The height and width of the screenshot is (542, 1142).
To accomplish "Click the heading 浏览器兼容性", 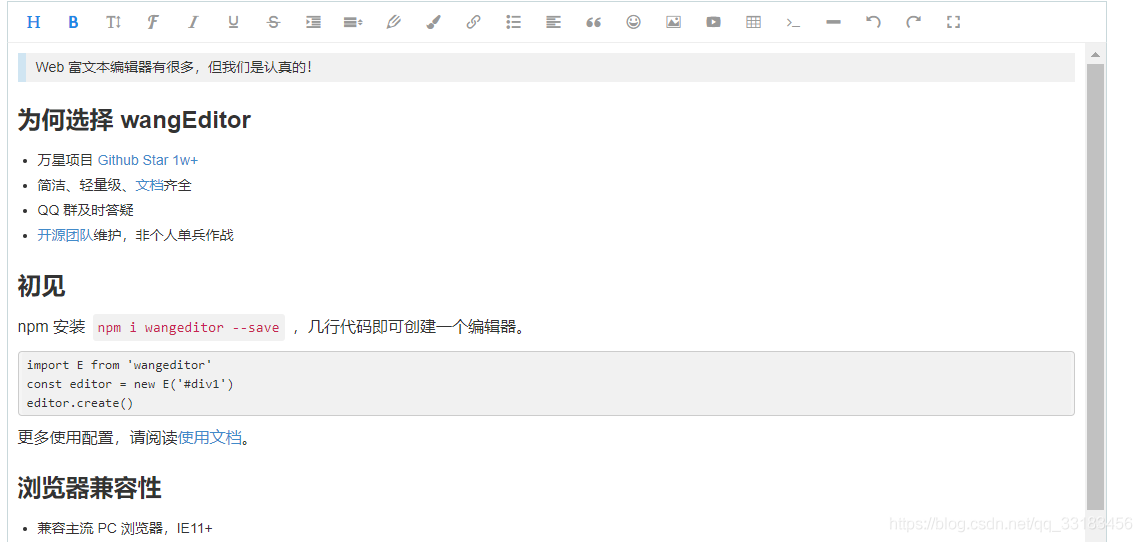I will [x=90, y=487].
